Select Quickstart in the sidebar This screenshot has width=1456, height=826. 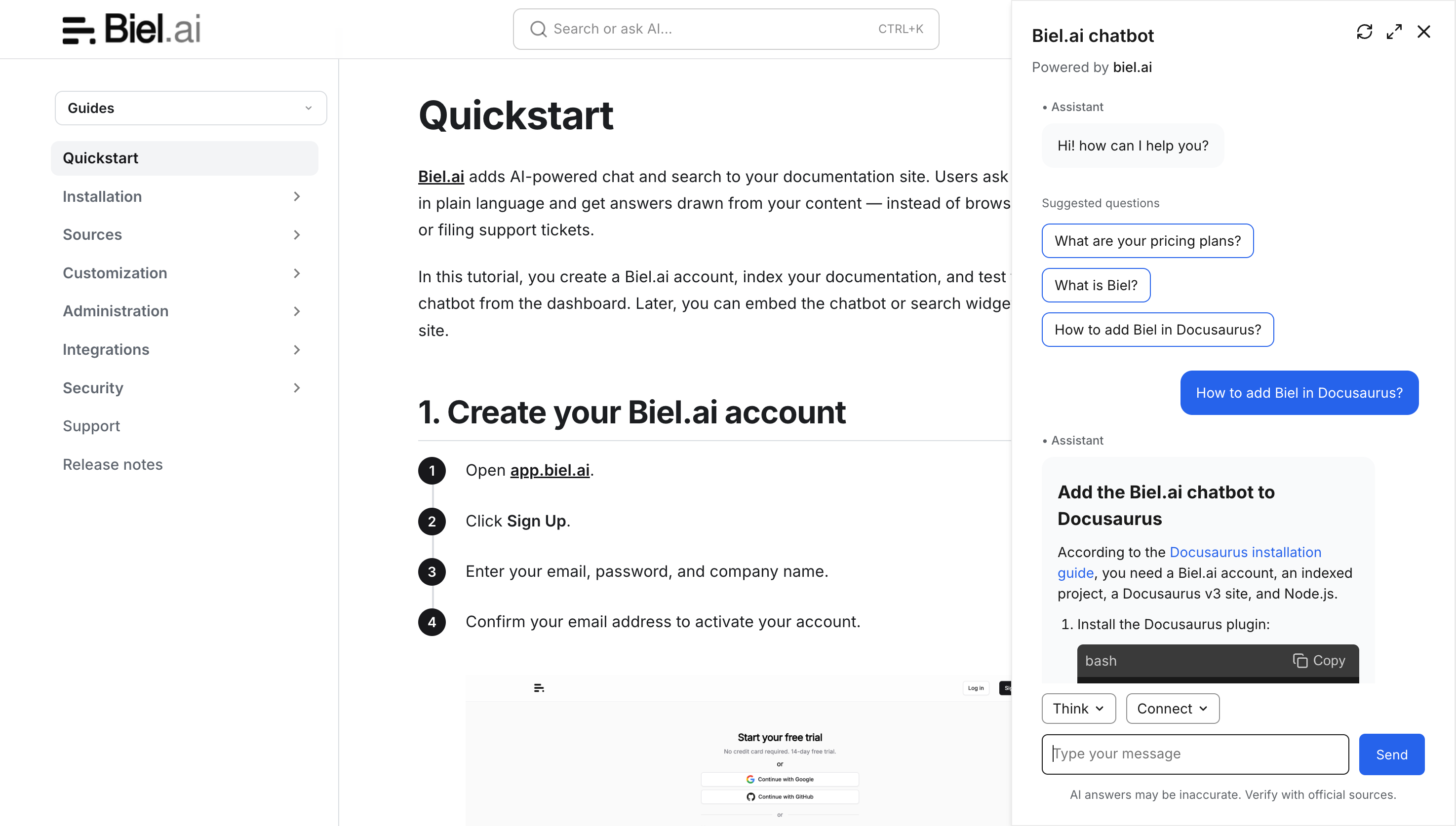[x=185, y=158]
